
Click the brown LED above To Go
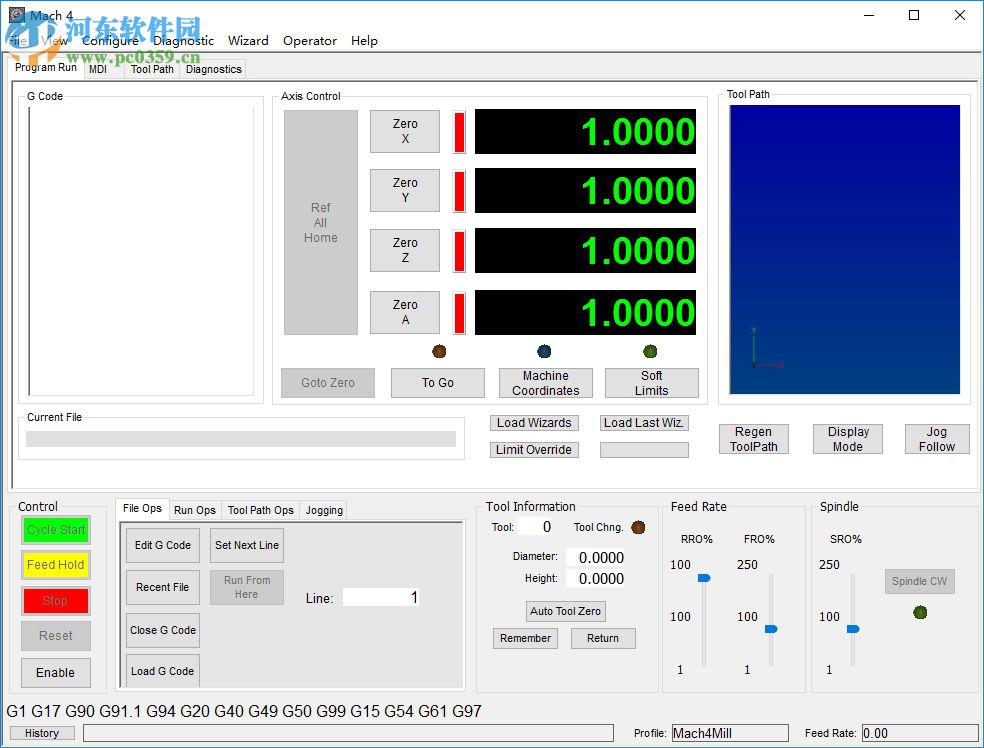tap(438, 351)
